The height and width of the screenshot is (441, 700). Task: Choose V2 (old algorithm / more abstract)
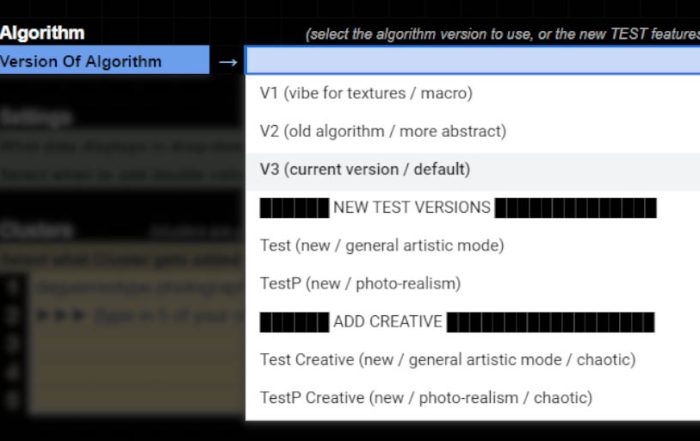472,131
